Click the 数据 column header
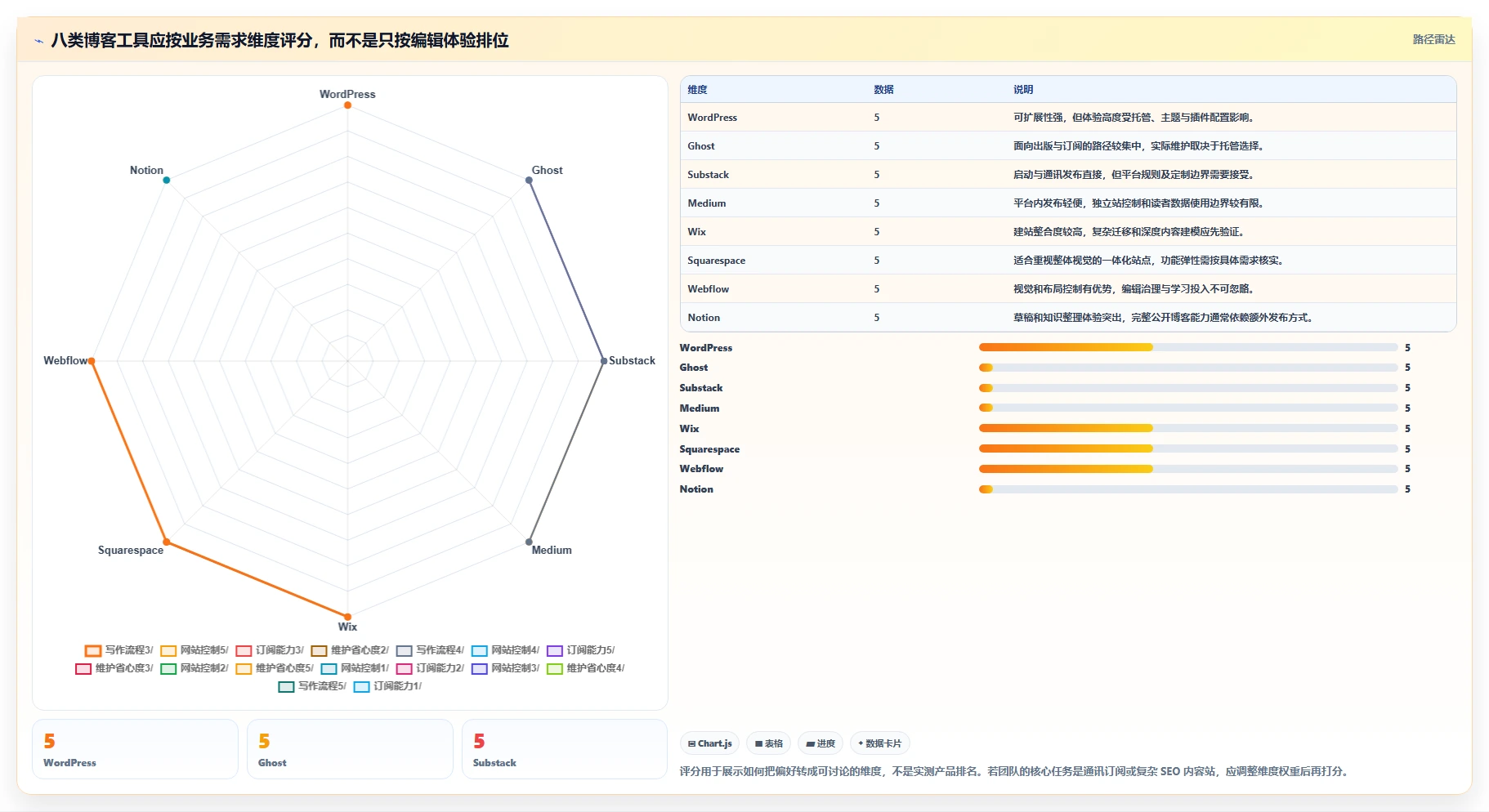 tap(883, 90)
